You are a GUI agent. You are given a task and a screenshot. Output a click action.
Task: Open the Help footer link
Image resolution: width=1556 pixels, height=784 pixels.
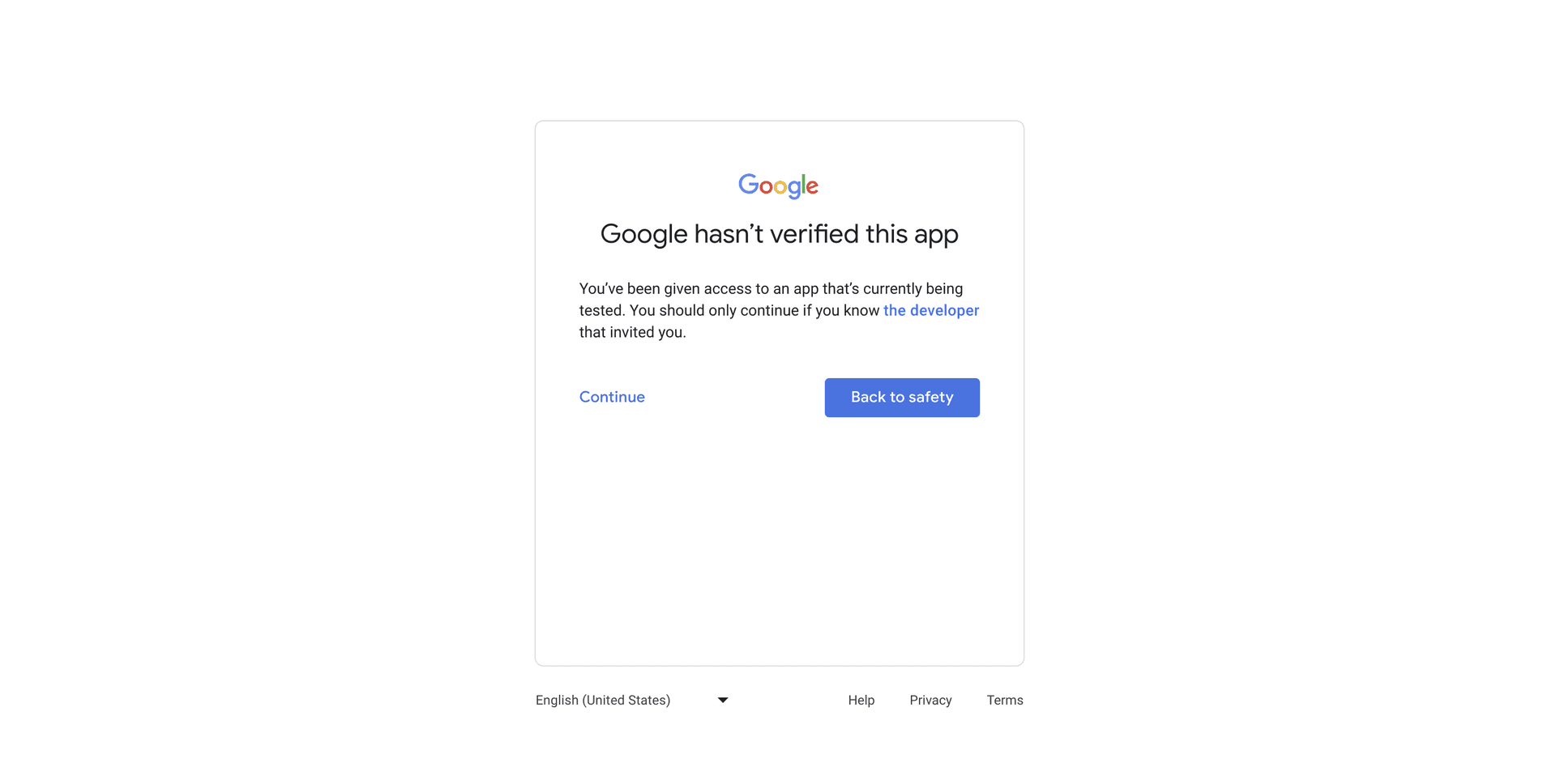pos(861,700)
